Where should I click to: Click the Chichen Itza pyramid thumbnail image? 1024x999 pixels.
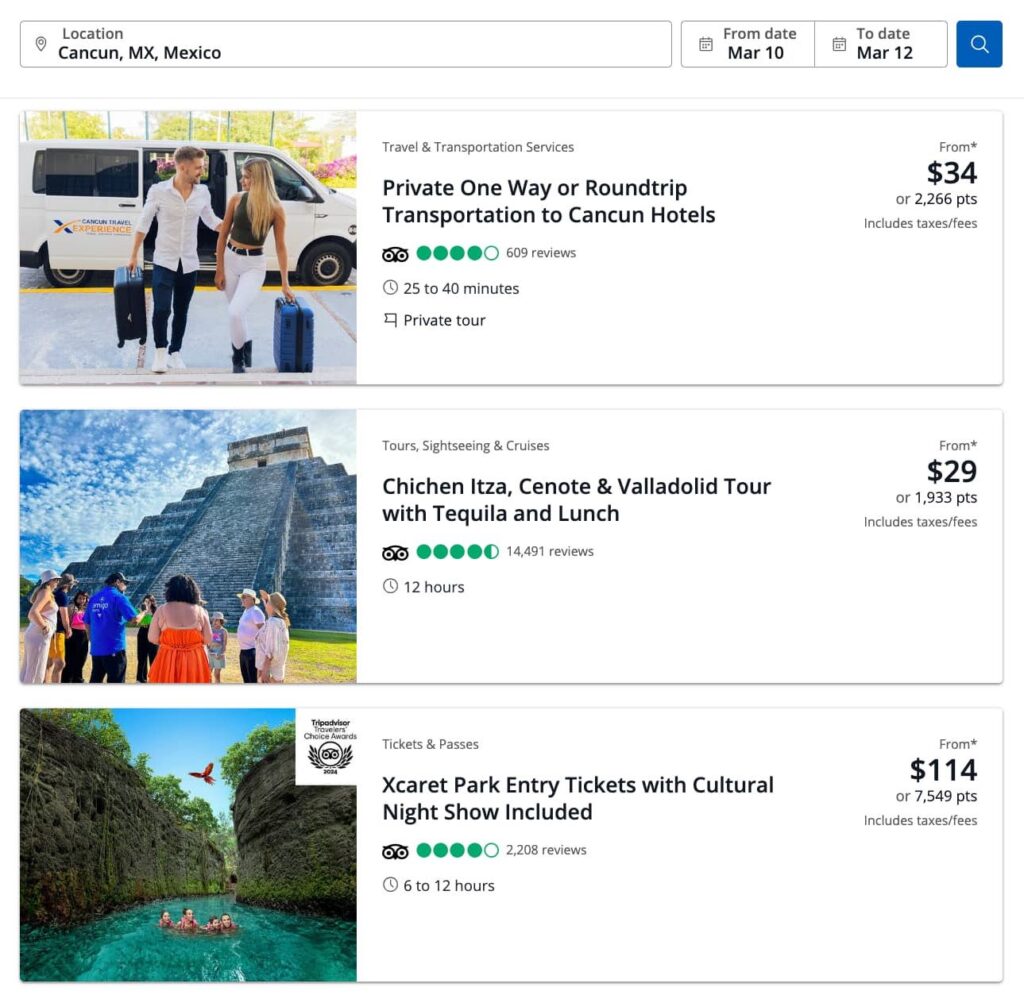tap(187, 546)
